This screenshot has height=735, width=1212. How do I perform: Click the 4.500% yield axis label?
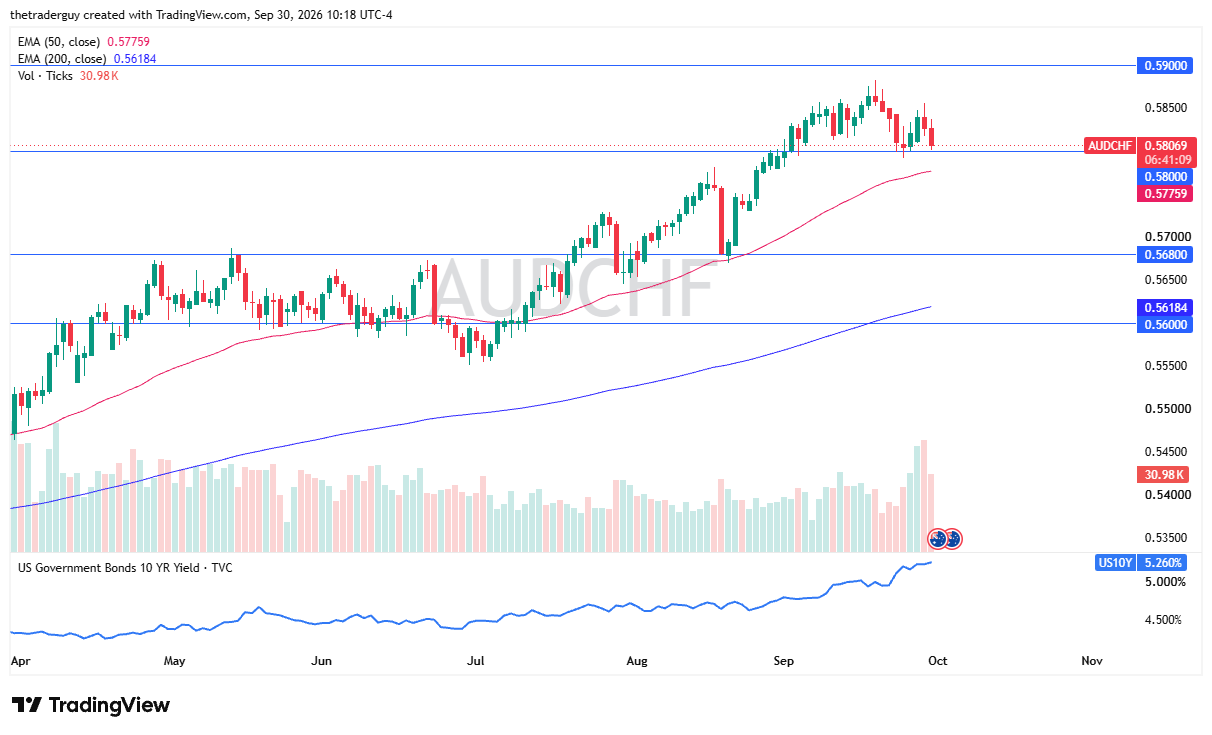[1164, 620]
